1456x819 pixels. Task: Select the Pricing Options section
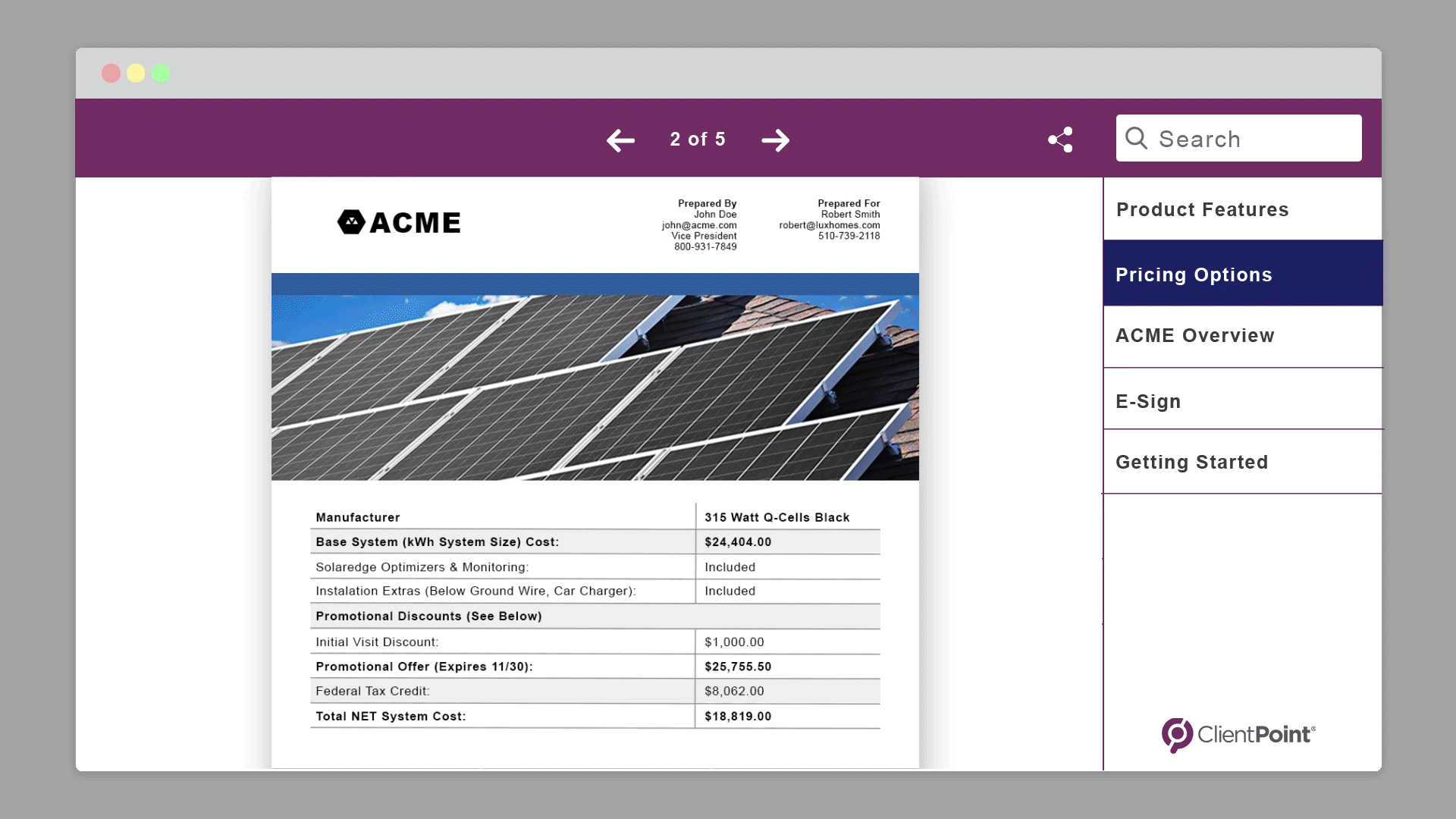click(x=1194, y=275)
